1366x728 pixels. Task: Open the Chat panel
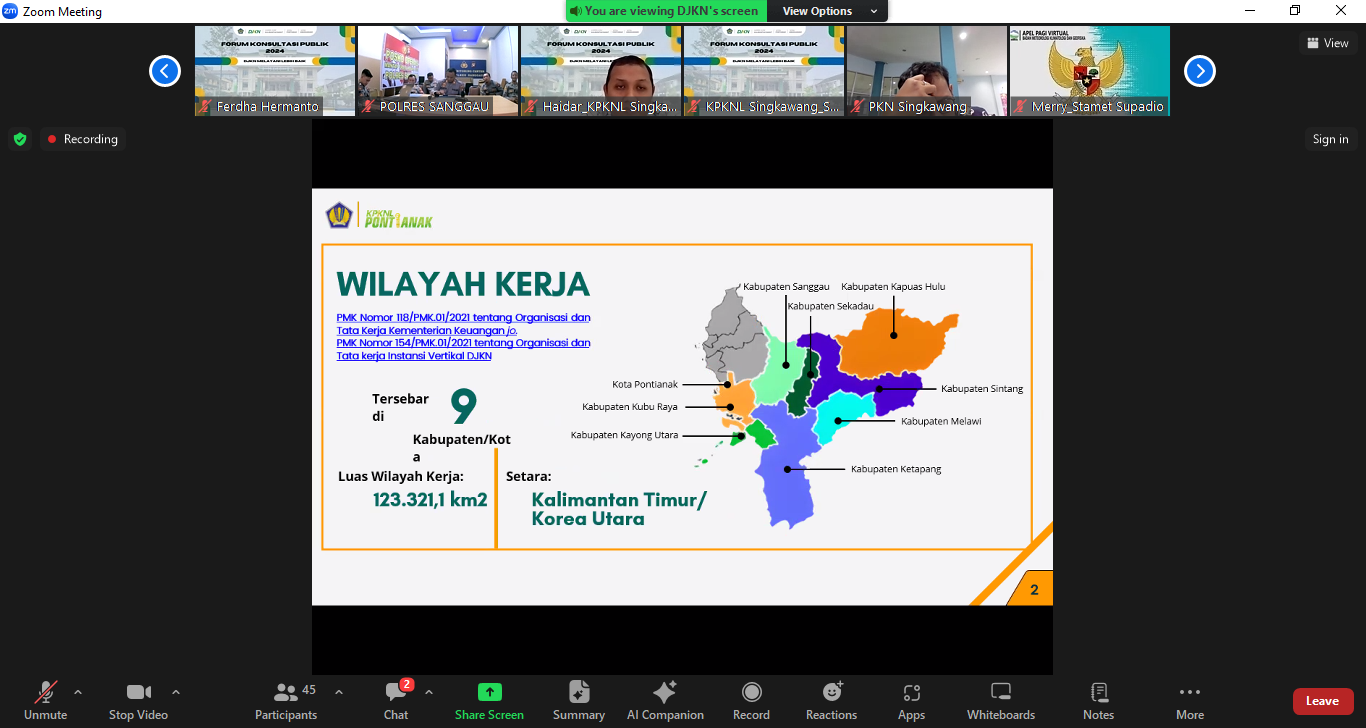coord(396,700)
